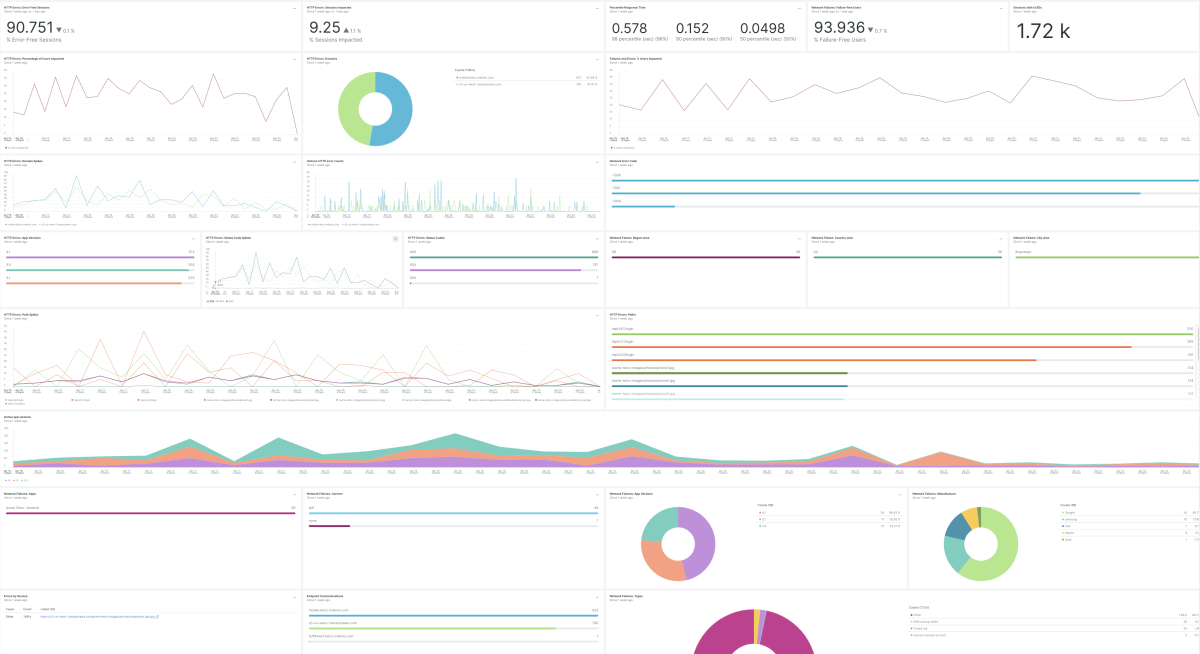Open menu for Error-Free Sessions widget
Image resolution: width=1200 pixels, height=654 pixels.
(x=295, y=7)
